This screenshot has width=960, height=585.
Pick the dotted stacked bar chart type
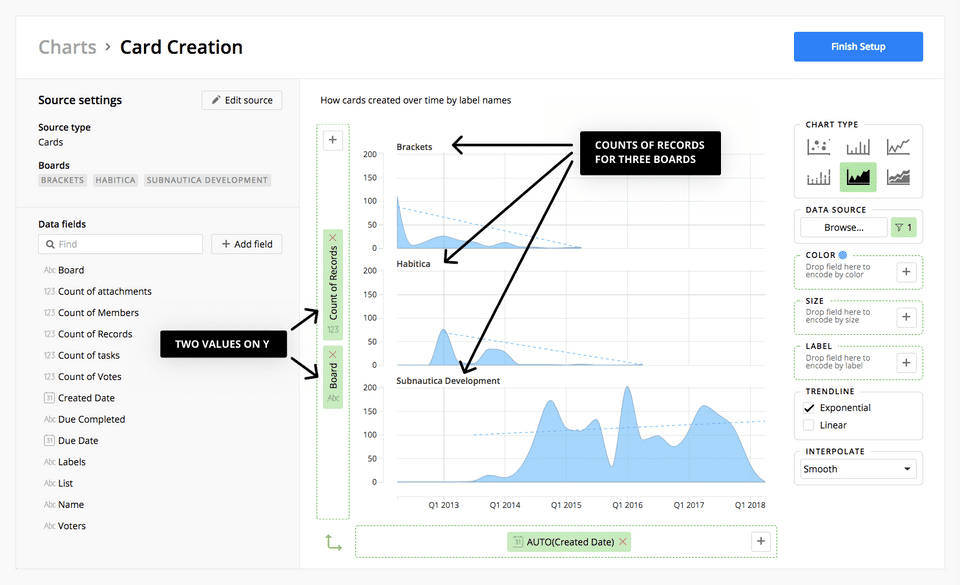click(819, 177)
